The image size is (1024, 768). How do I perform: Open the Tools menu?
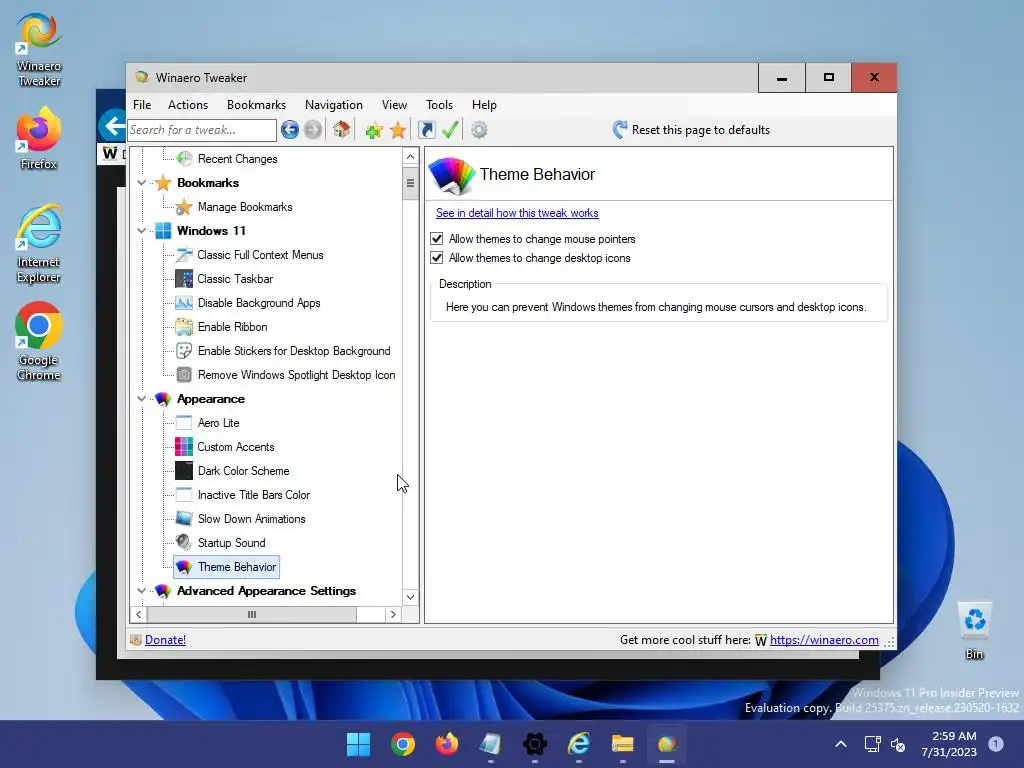pos(440,104)
